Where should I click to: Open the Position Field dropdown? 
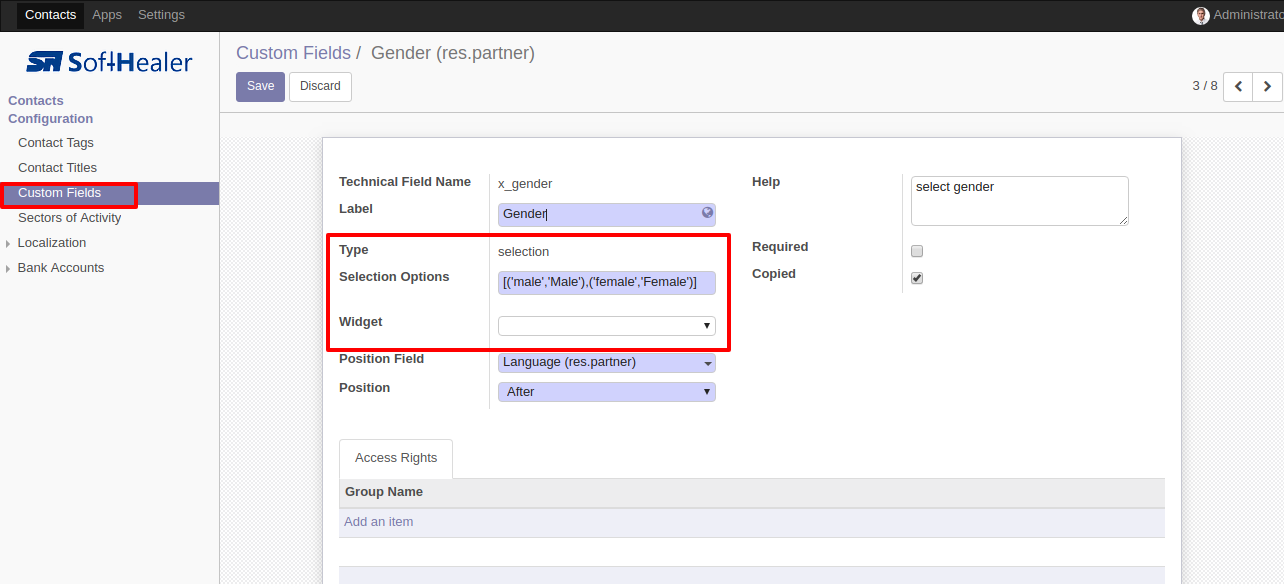[607, 363]
